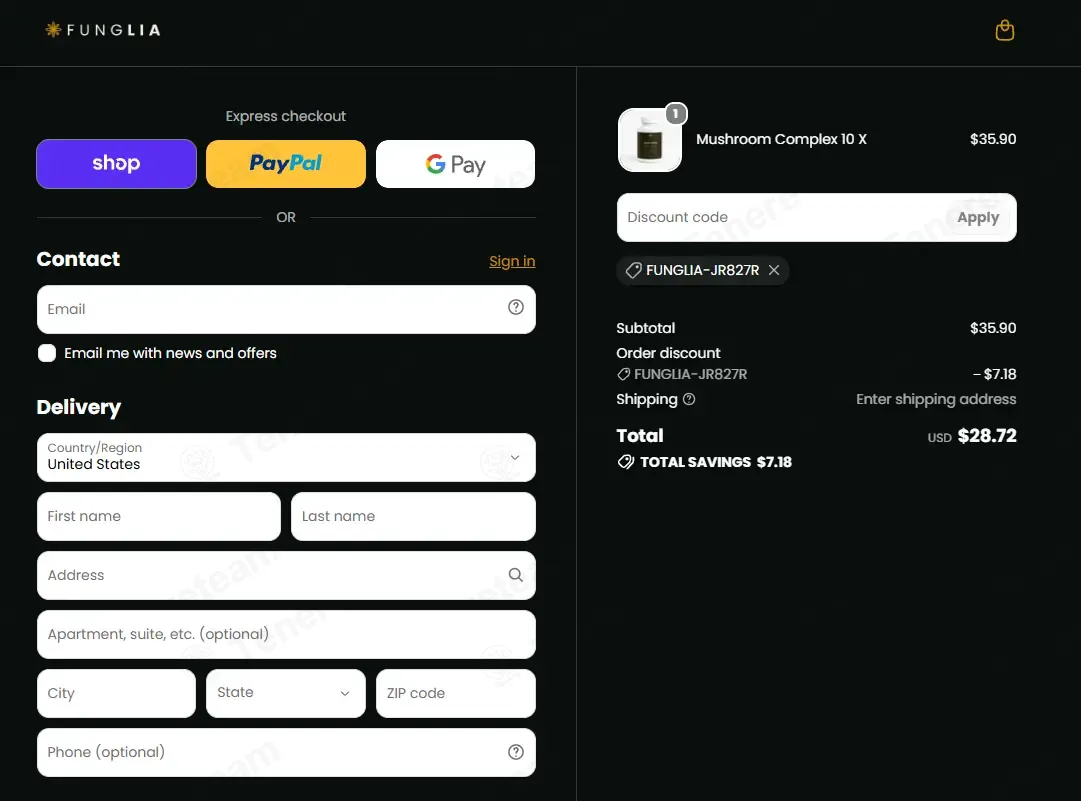Follow the Sign in link
The width and height of the screenshot is (1081, 801).
coord(512,261)
